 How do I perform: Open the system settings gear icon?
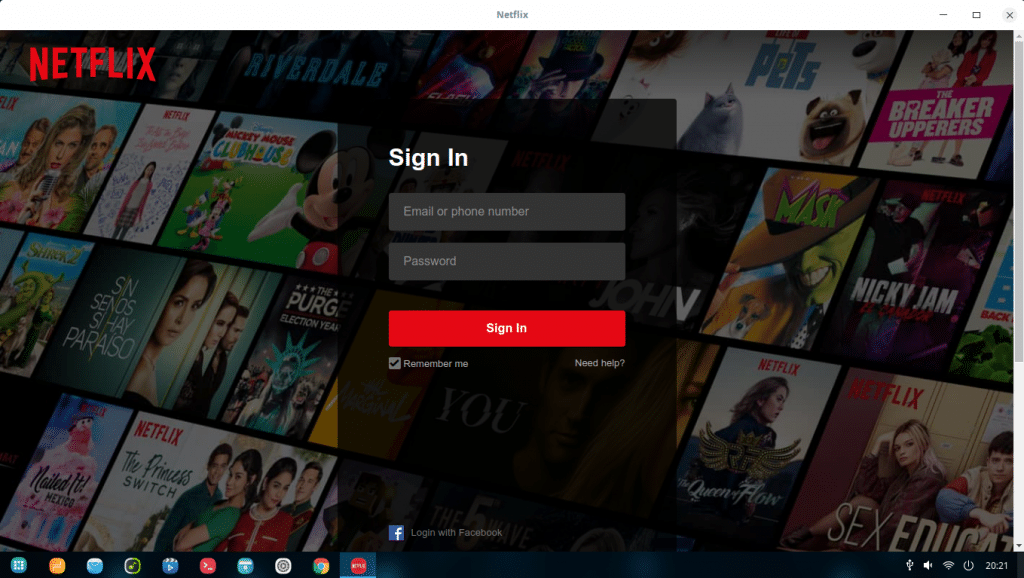click(283, 566)
